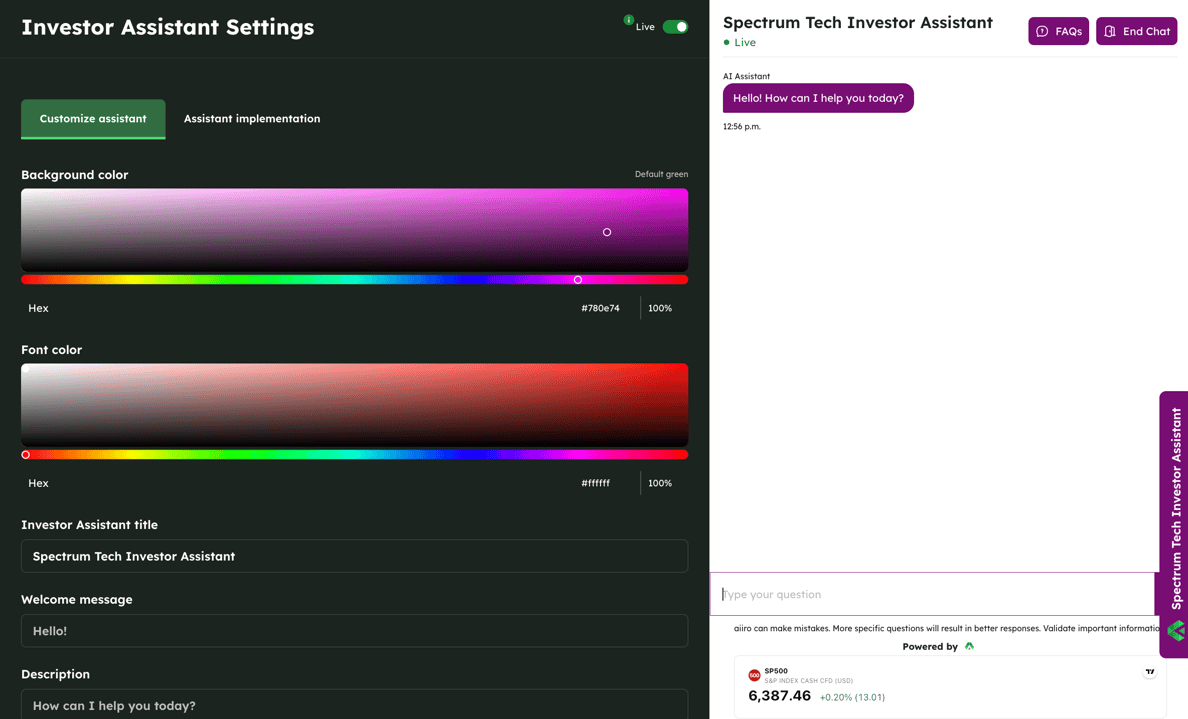
Task: Turn off the Live toggle switch
Action: [675, 27]
